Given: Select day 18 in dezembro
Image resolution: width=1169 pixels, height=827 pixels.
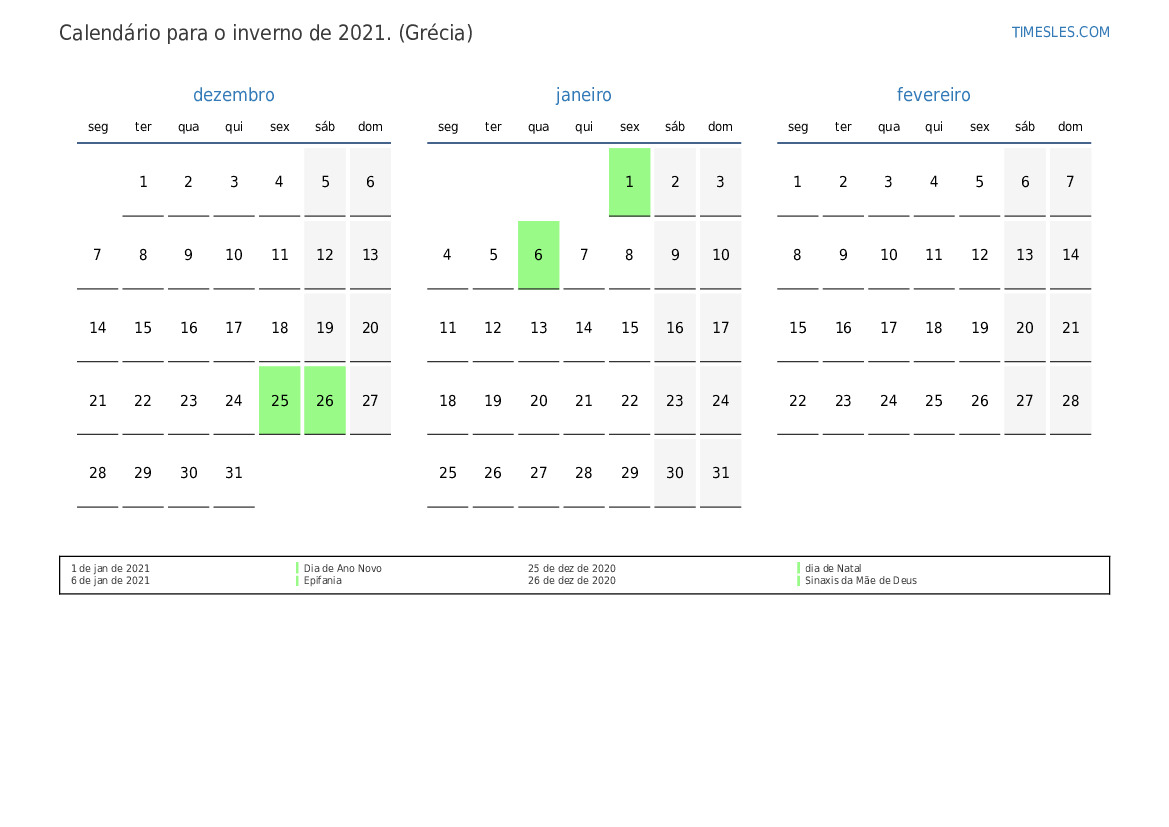Looking at the screenshot, I should 280,327.
